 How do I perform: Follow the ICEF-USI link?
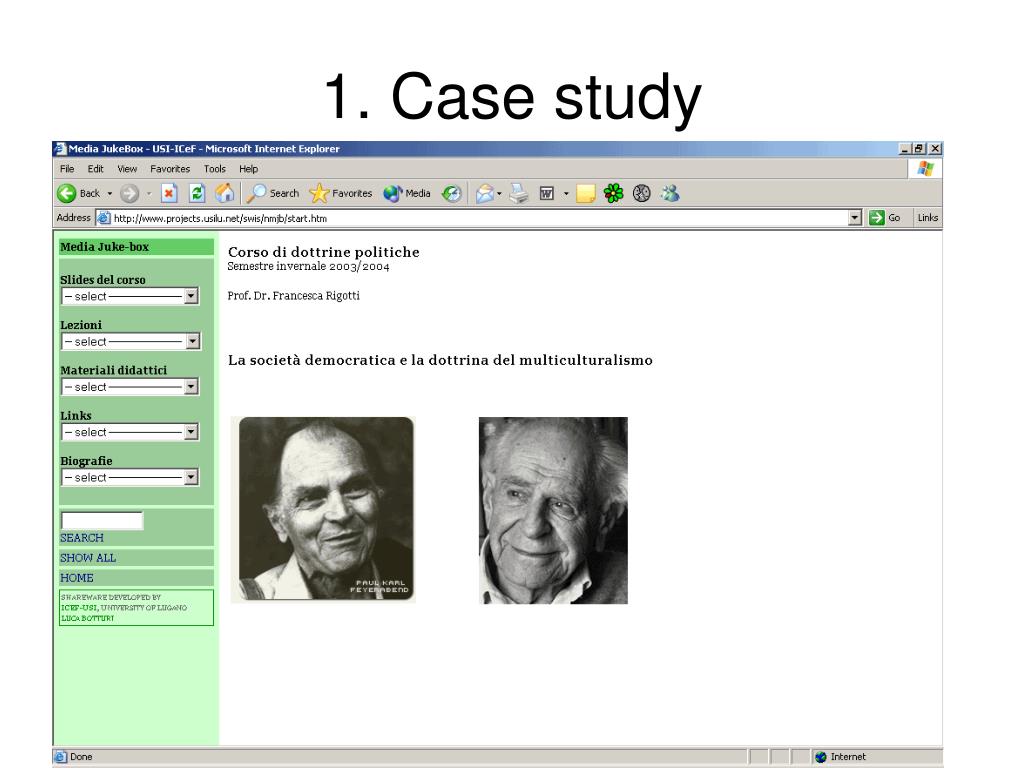(x=79, y=608)
